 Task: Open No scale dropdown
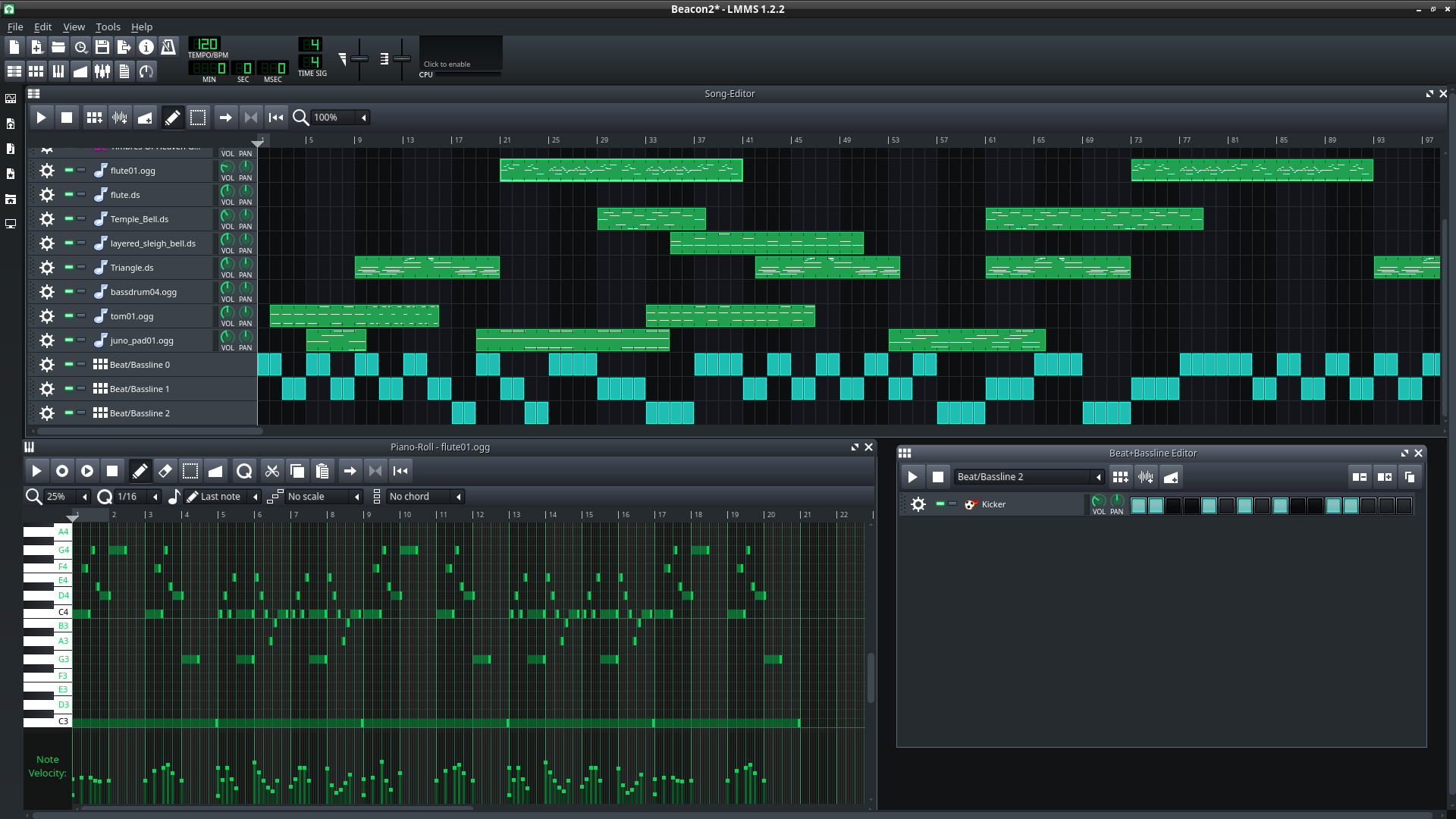click(325, 497)
